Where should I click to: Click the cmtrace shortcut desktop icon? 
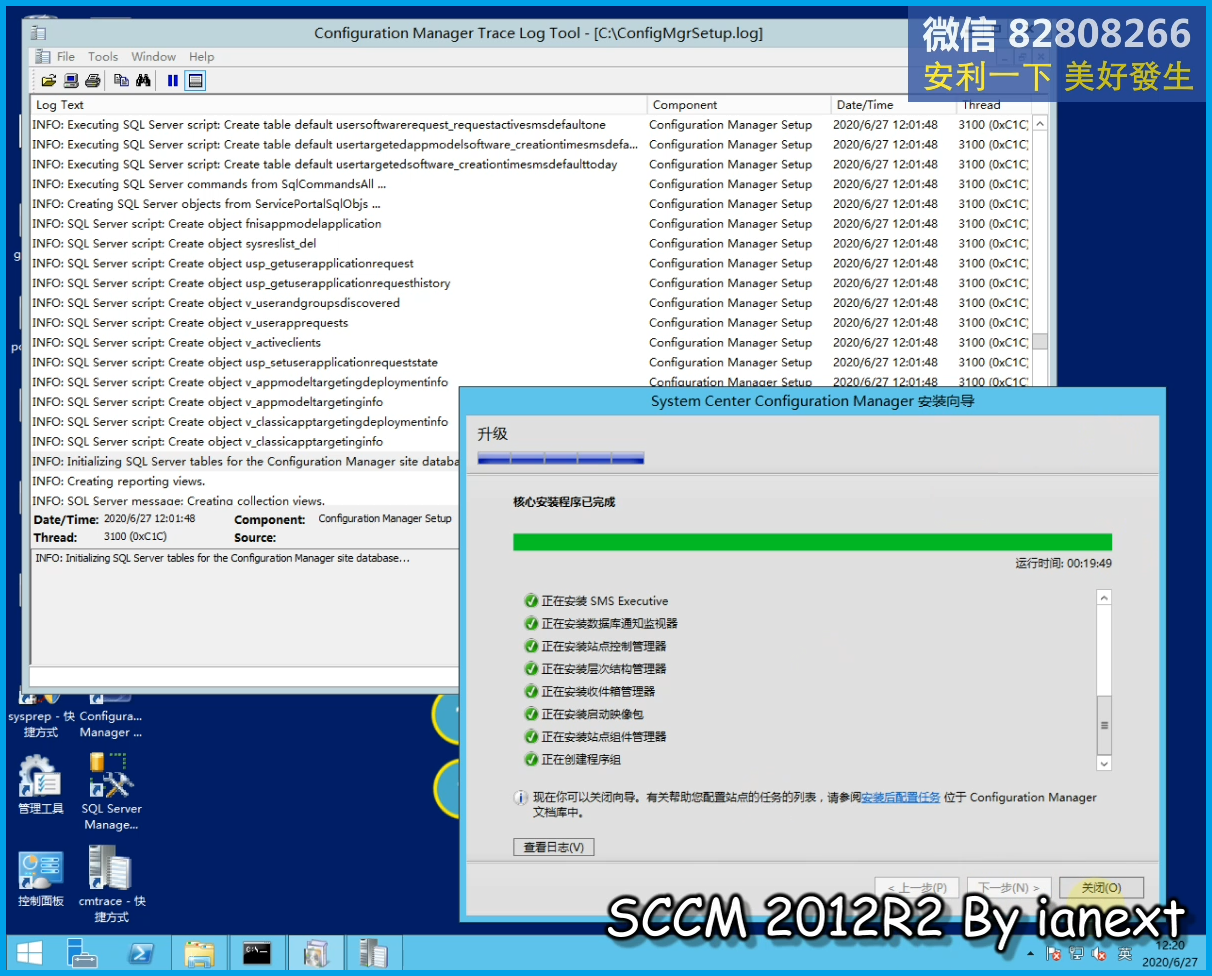[111, 884]
